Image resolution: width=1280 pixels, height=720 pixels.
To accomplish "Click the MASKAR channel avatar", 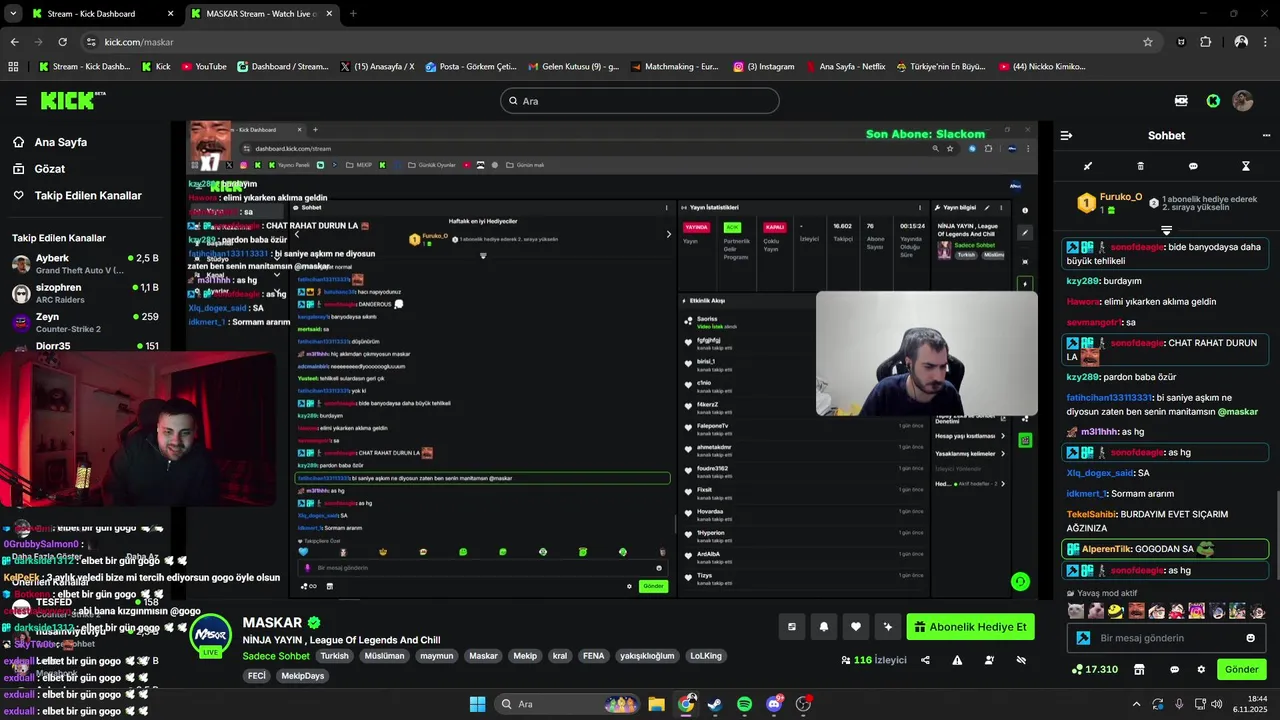I will pos(210,636).
